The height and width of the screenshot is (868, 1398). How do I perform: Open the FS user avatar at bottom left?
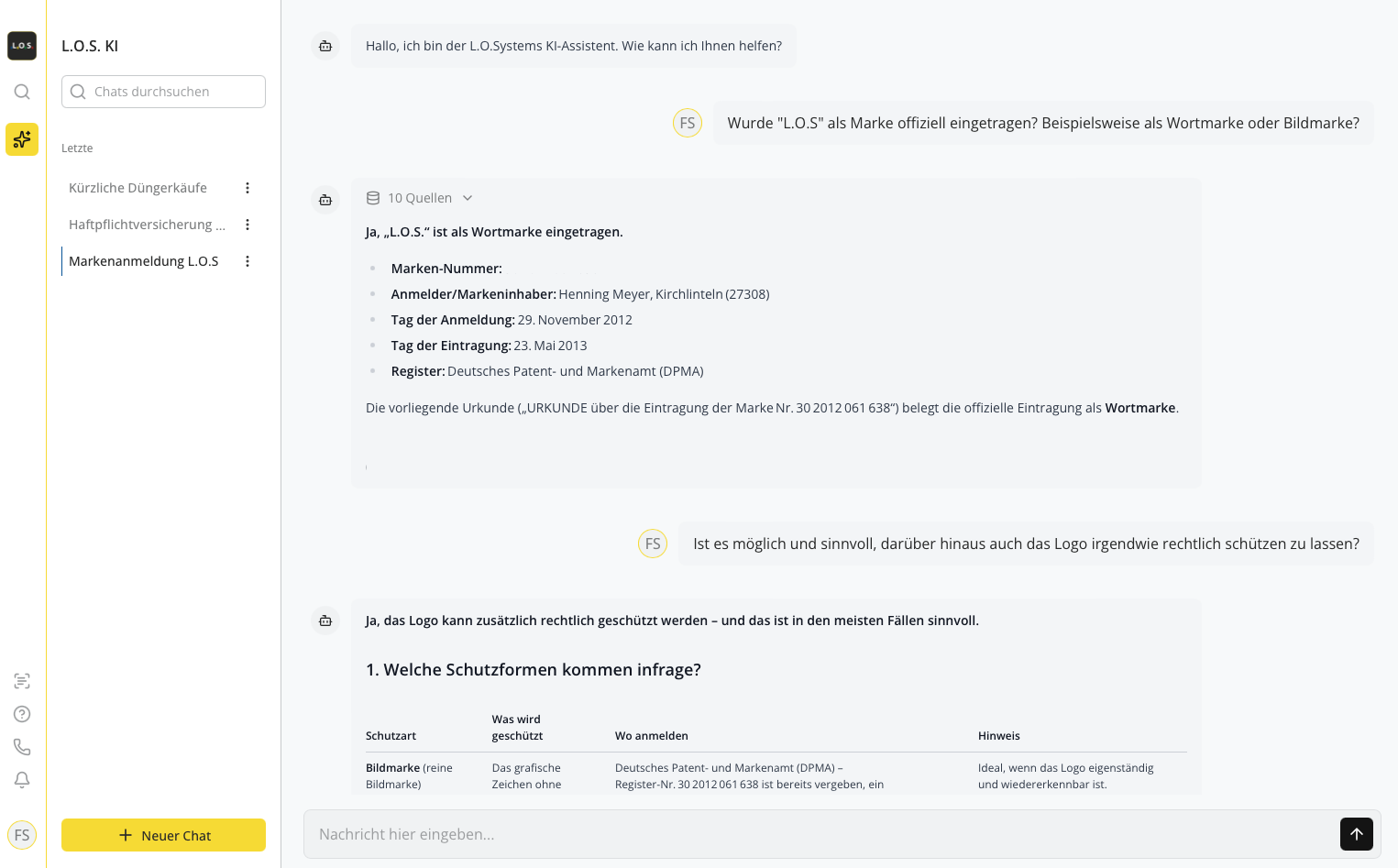tap(22, 835)
